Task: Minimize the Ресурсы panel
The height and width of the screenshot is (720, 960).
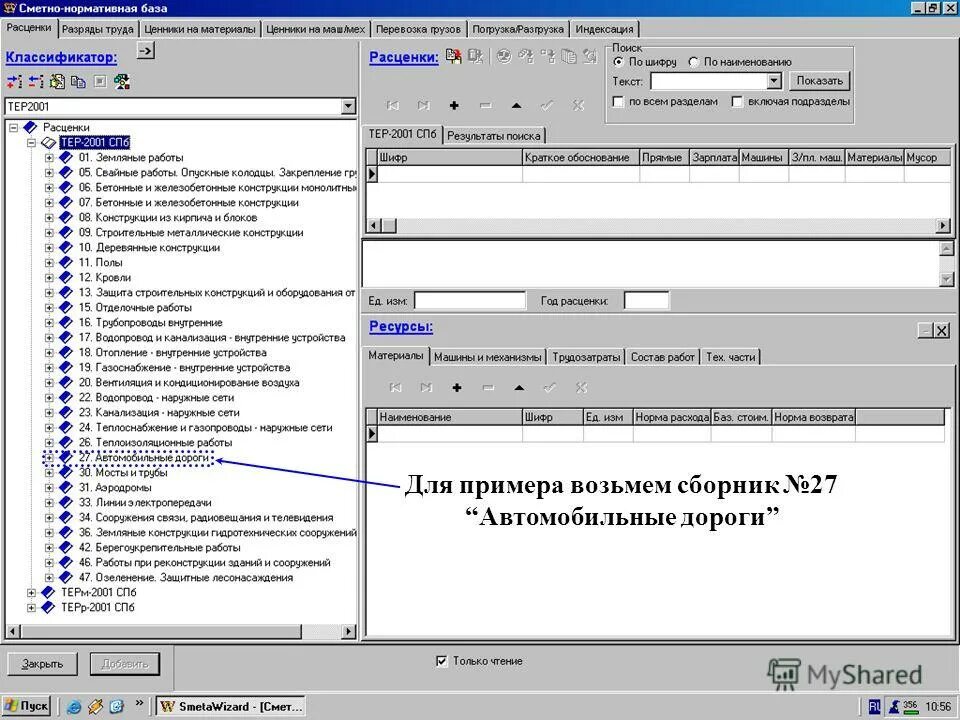Action: [926, 331]
